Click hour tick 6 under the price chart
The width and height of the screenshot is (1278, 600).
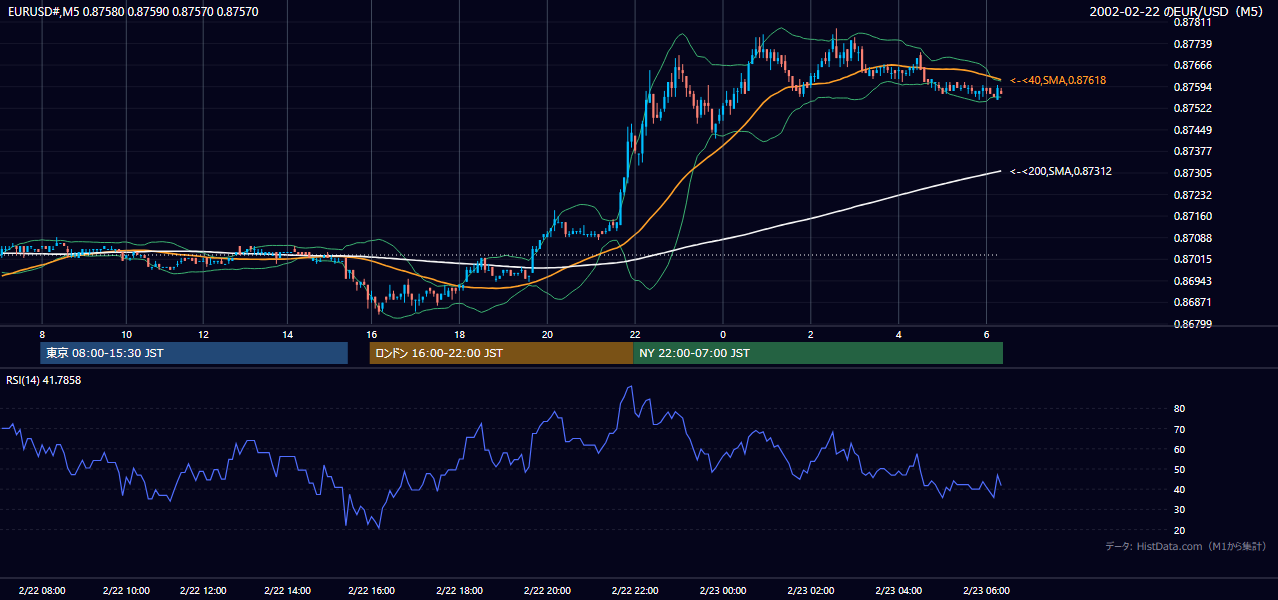[986, 333]
